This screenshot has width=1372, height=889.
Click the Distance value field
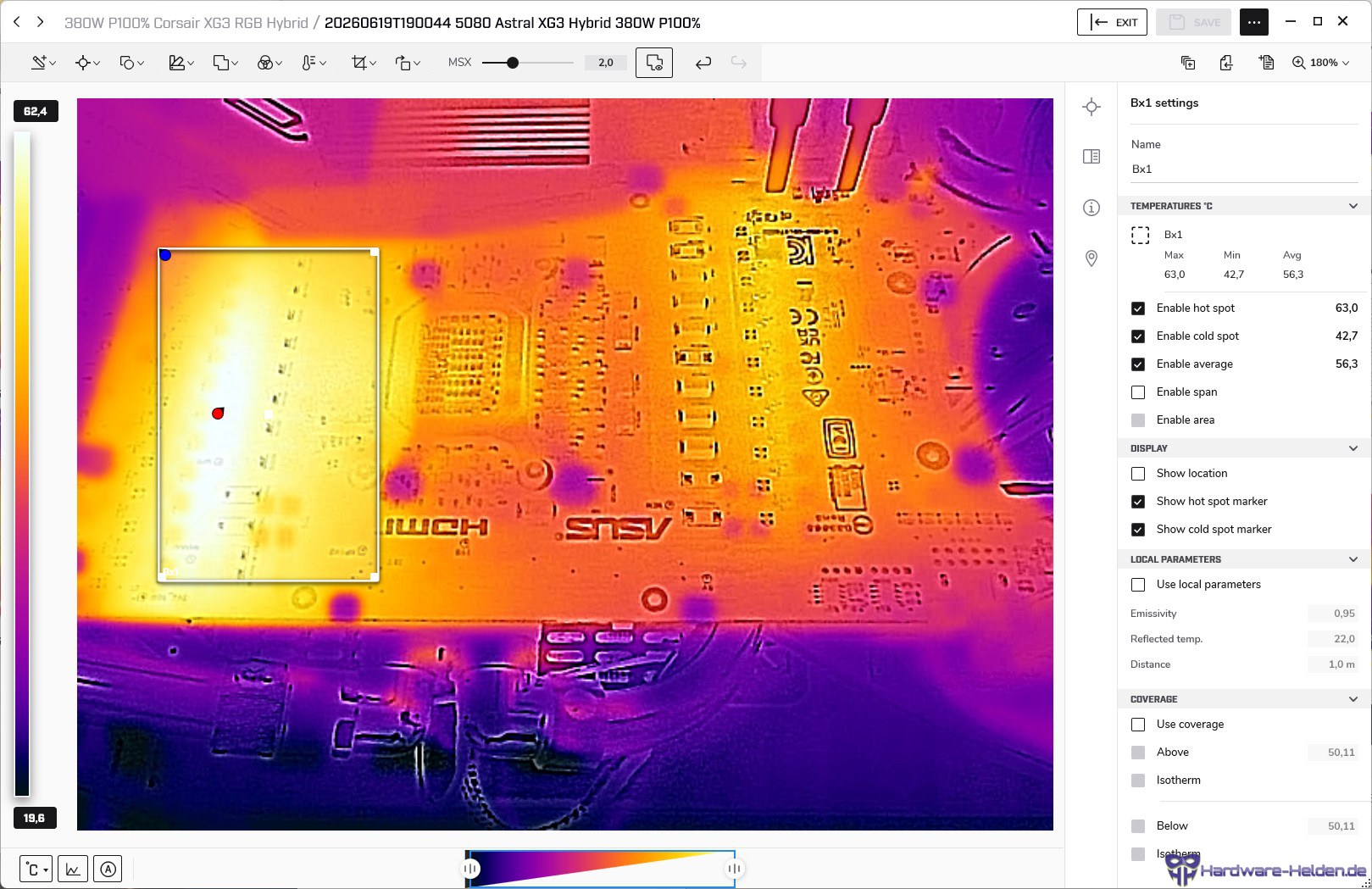click(1333, 664)
